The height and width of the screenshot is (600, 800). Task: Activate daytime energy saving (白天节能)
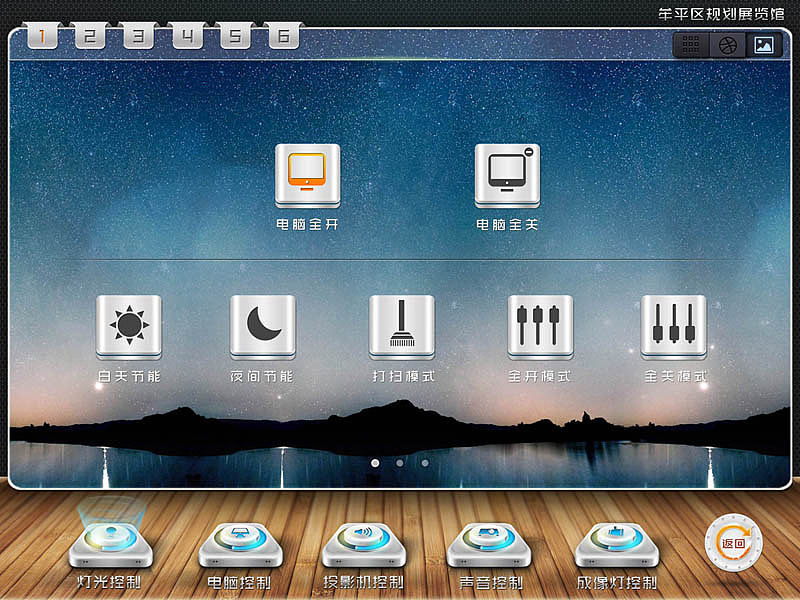pos(129,327)
